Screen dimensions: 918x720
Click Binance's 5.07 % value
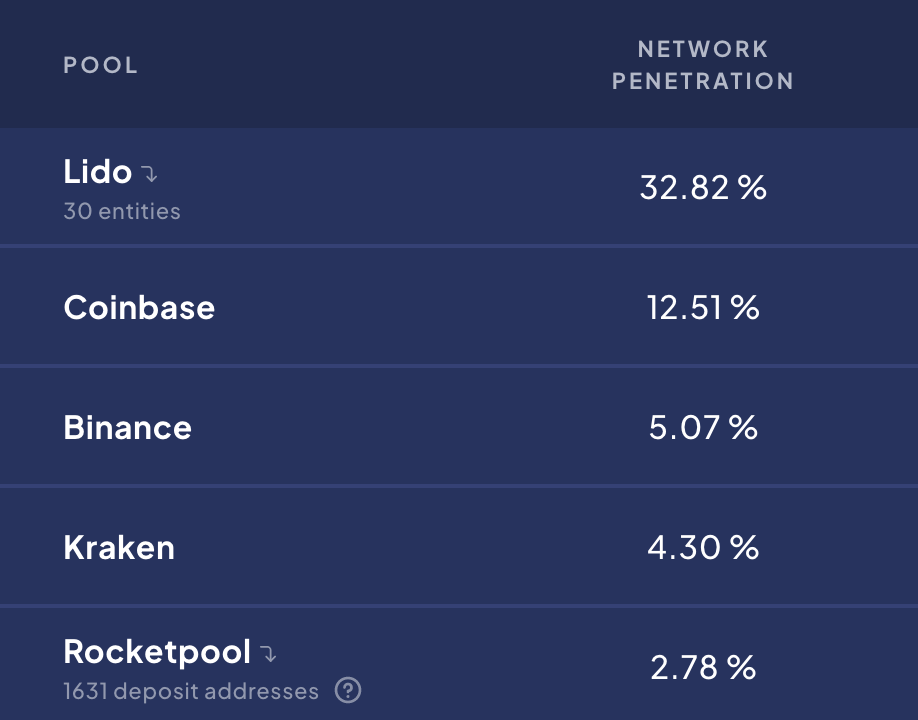tap(703, 427)
